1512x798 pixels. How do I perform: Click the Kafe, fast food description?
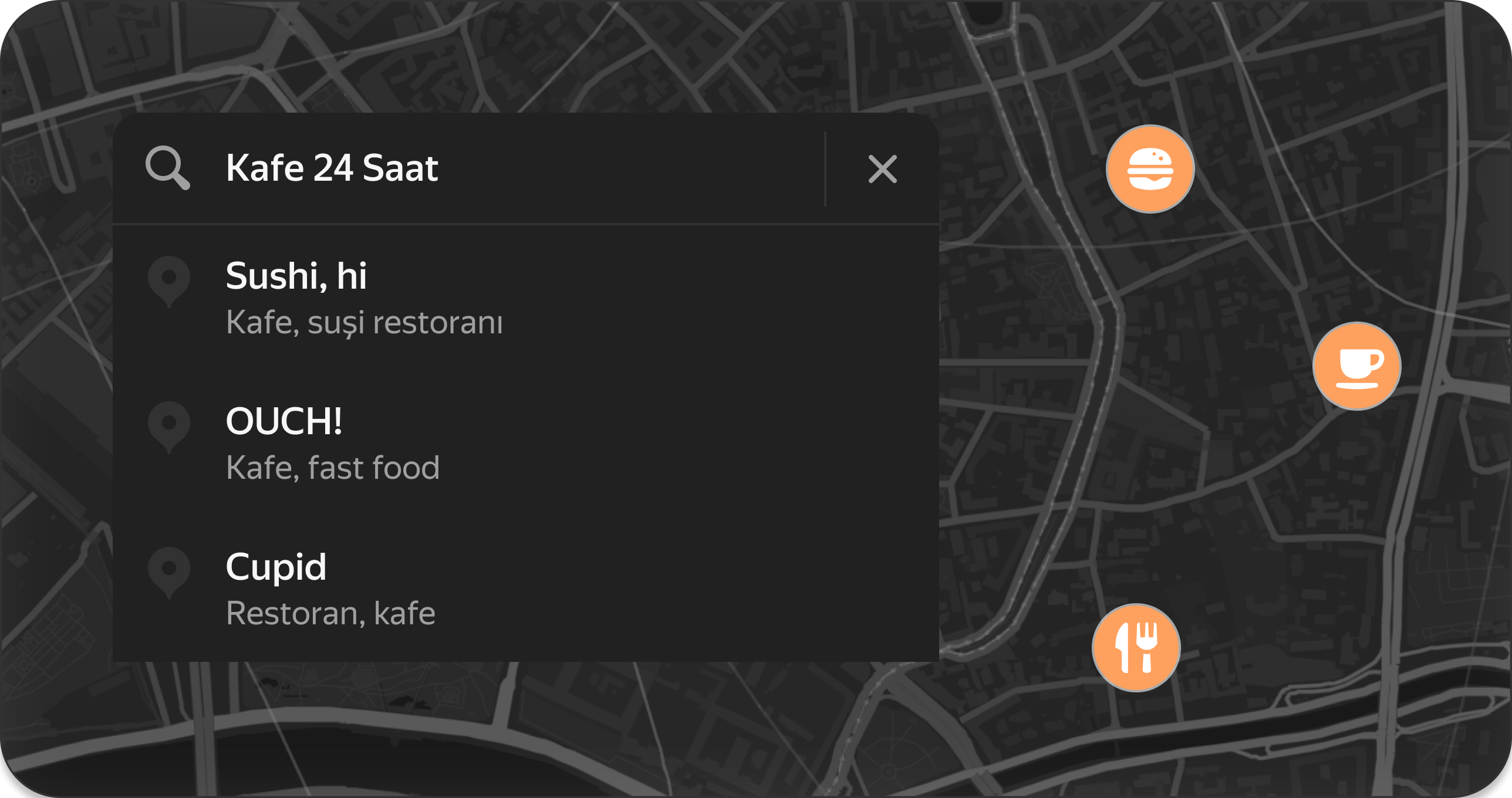pos(333,468)
